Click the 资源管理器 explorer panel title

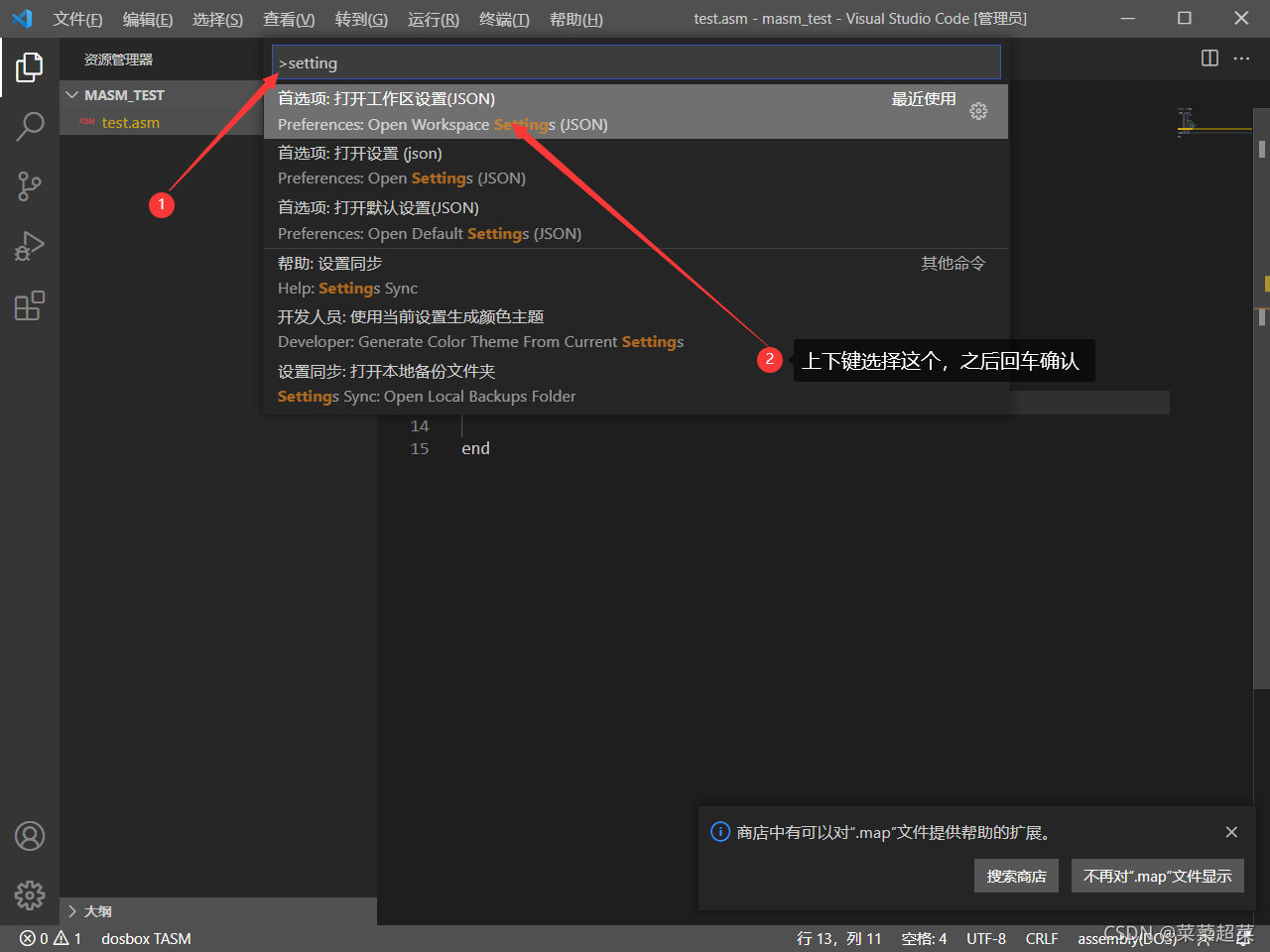(x=118, y=59)
